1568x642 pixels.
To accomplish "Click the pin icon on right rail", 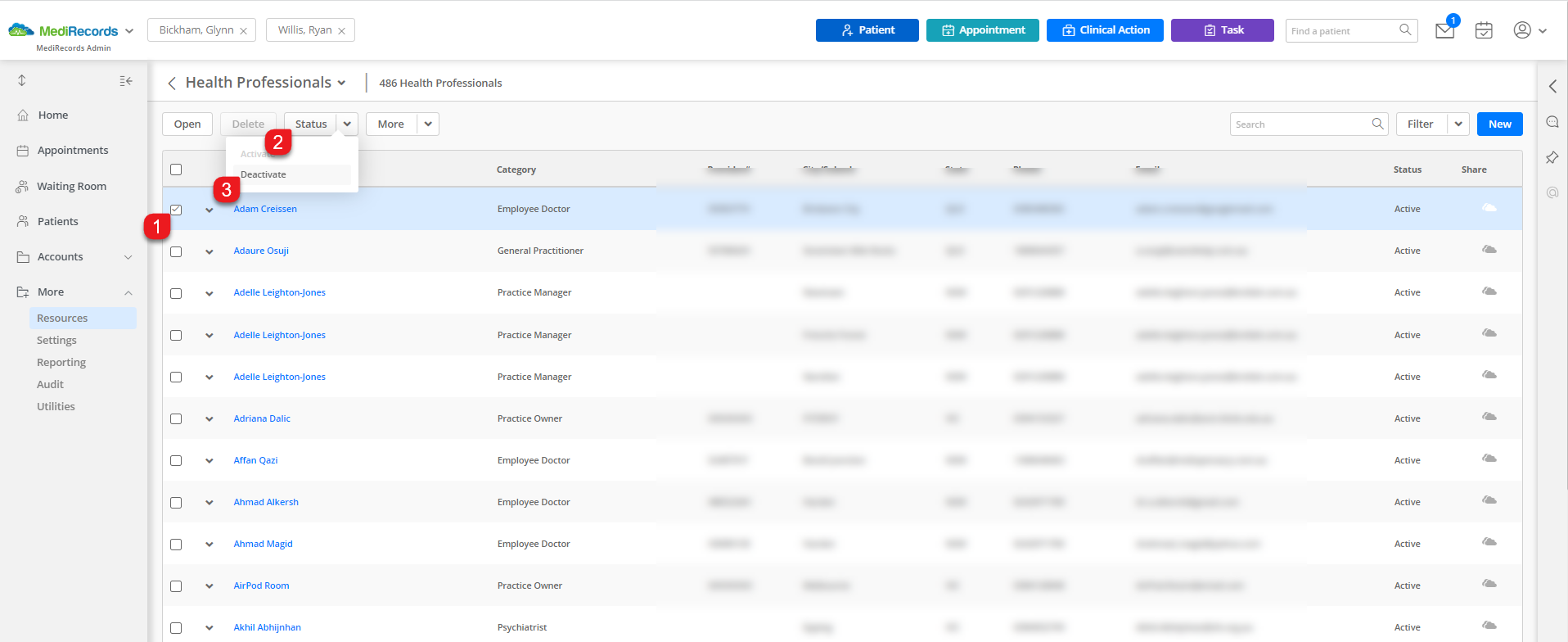I will coord(1552,157).
